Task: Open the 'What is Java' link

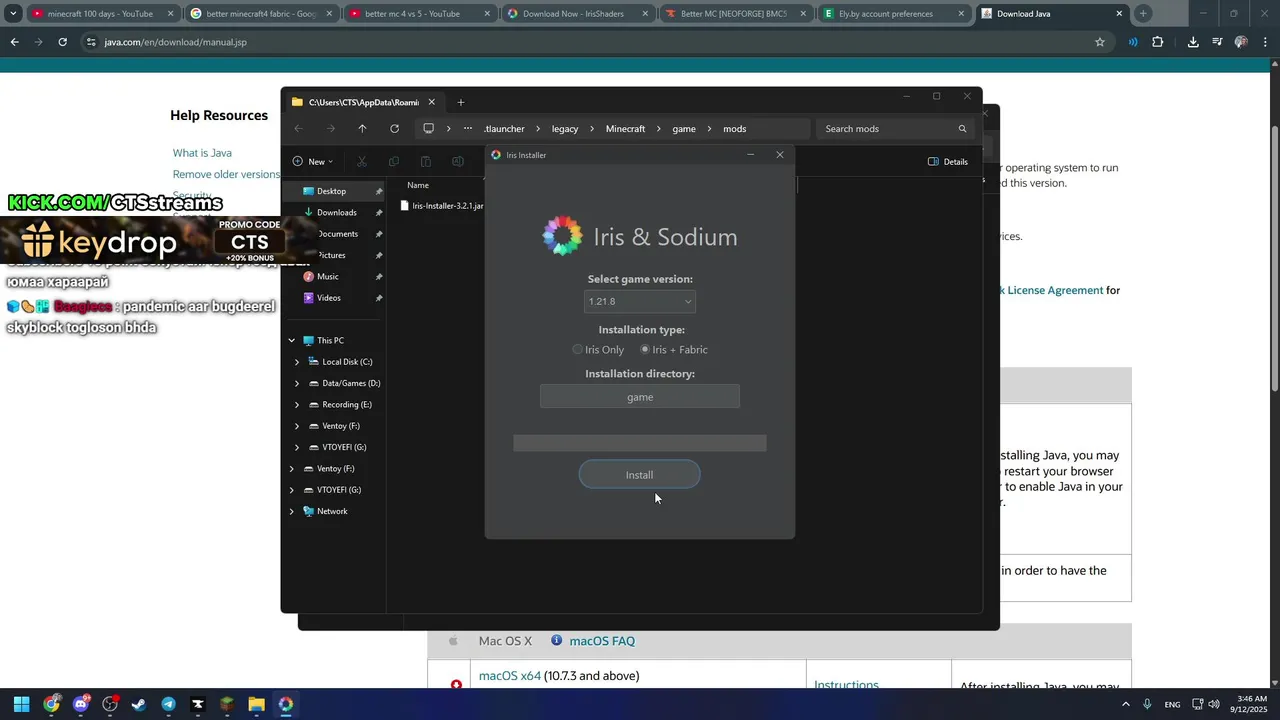Action: click(x=202, y=153)
